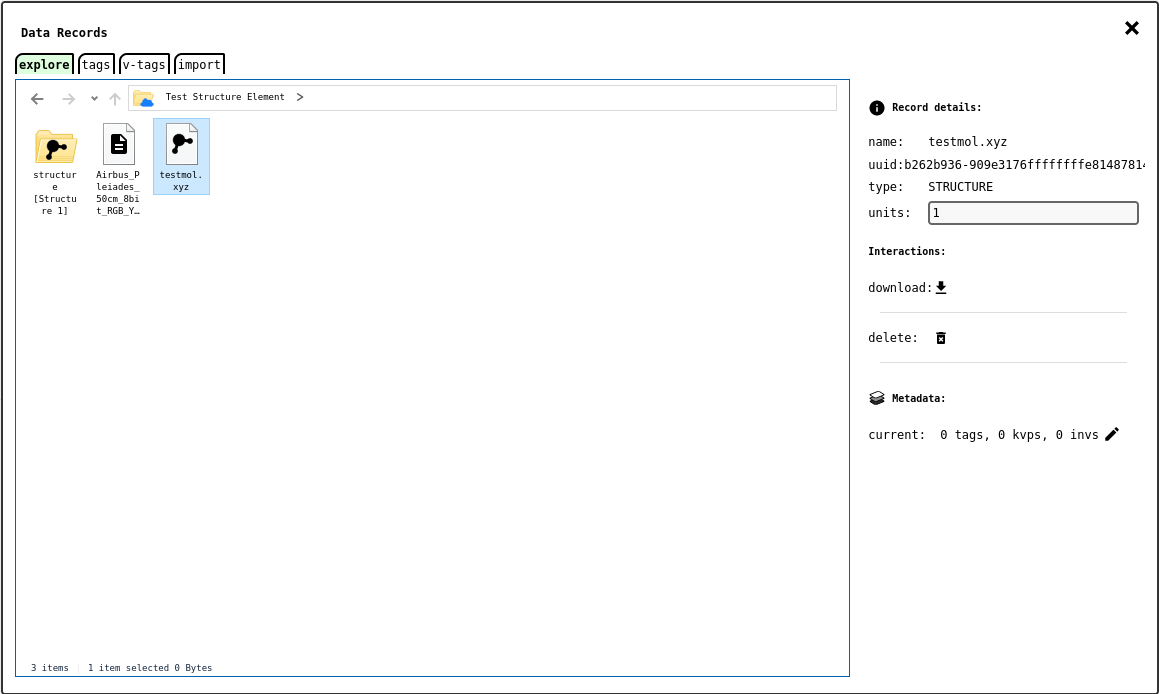Open recent locations dropdown chevron
Screen dimensions: 1159x694
pos(94,98)
